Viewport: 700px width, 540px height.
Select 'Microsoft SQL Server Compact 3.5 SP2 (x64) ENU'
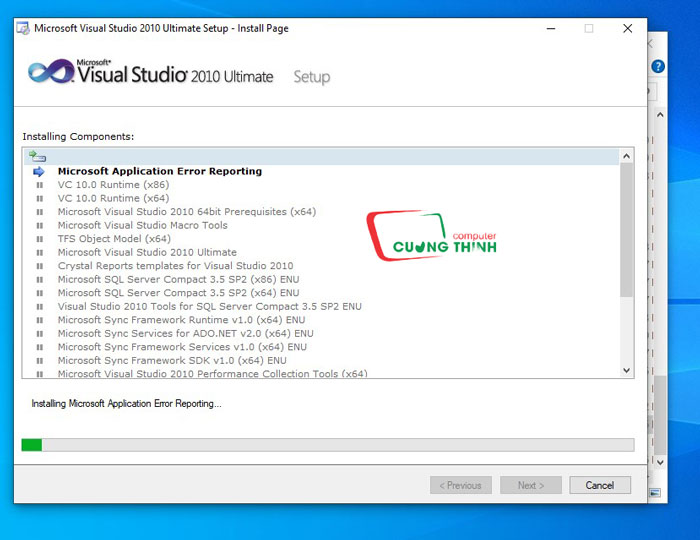click(179, 293)
